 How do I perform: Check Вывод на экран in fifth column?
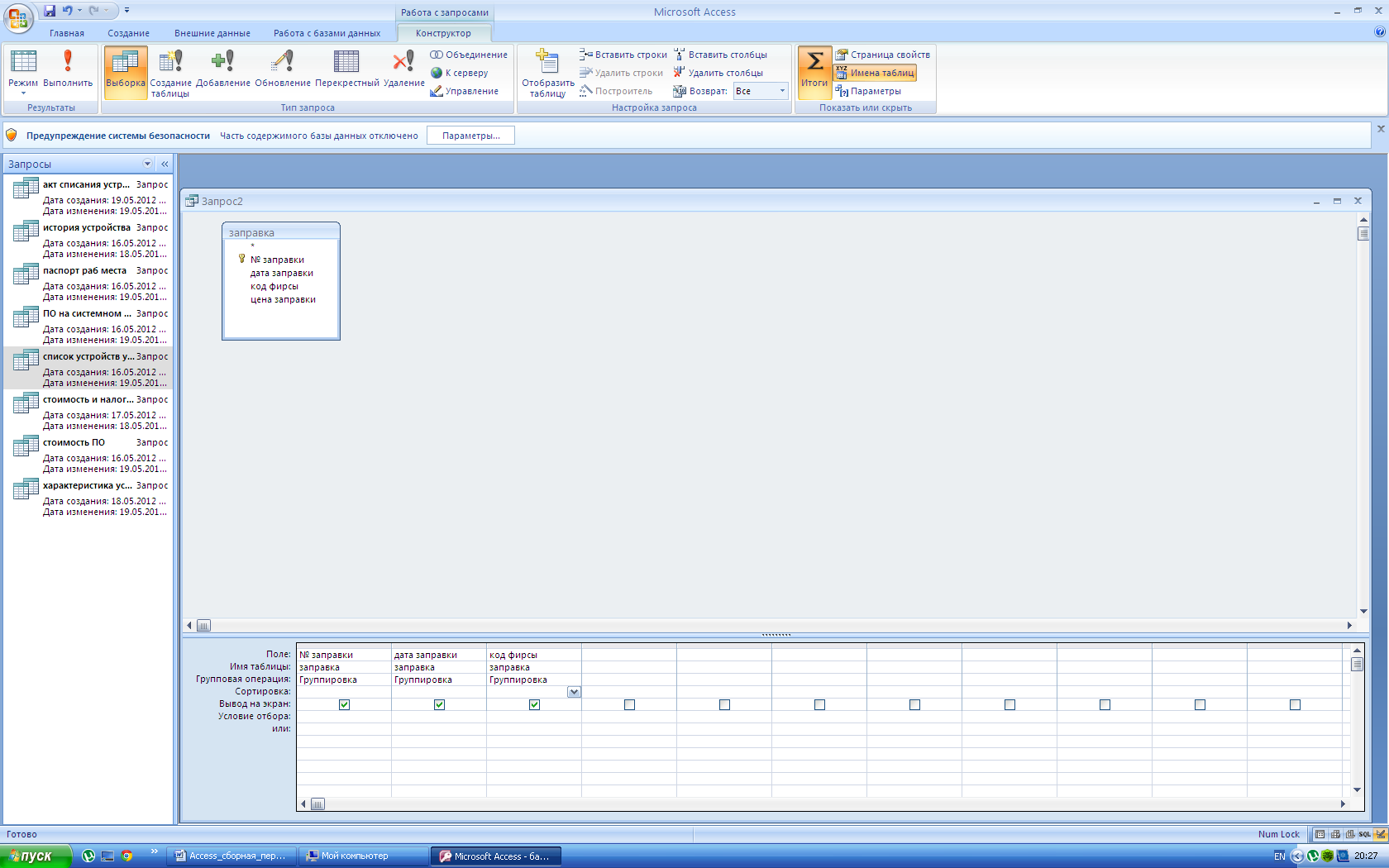click(724, 704)
